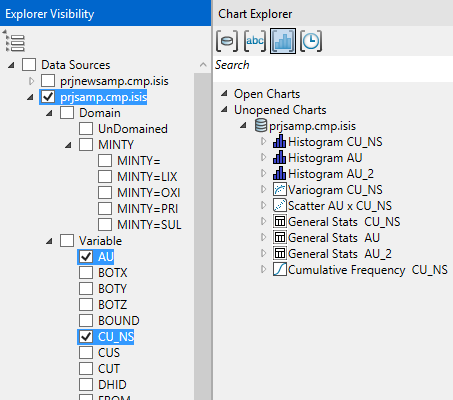Image resolution: width=453 pixels, height=400 pixels.
Task: Collapse the MINTY node
Action: [x=68, y=145]
